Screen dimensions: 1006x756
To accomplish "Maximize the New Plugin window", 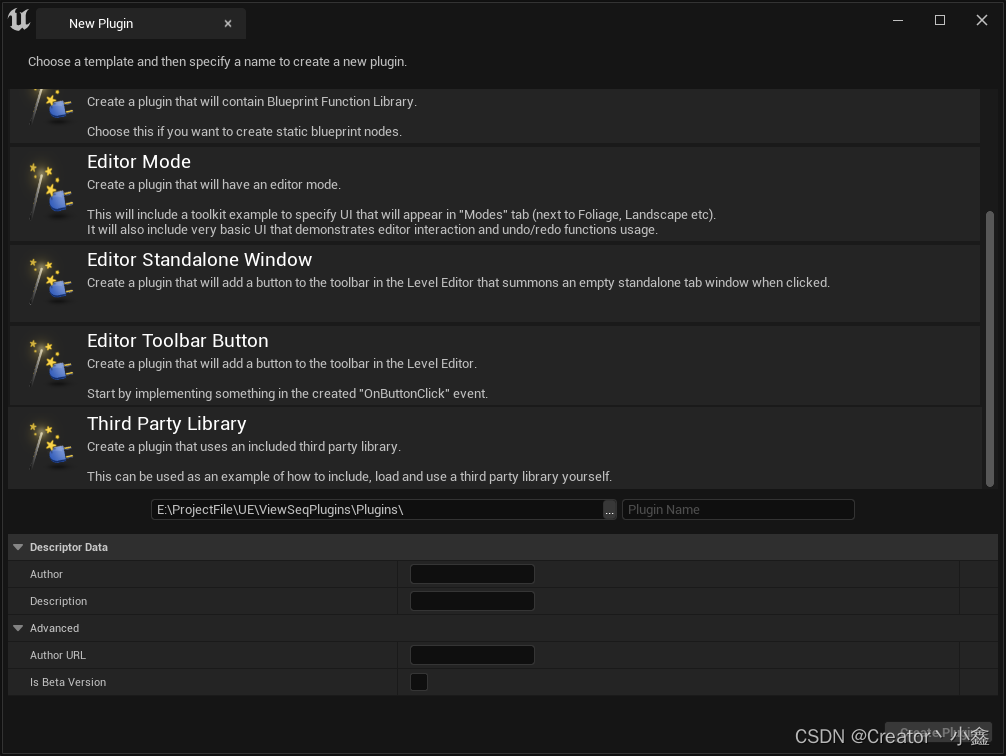I will [940, 21].
